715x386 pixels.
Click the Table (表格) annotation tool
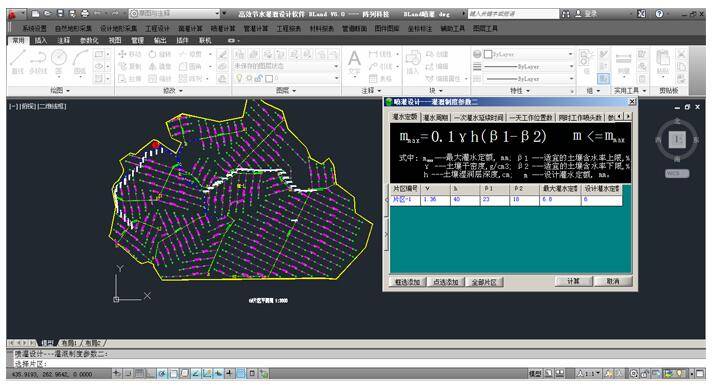tap(380, 78)
